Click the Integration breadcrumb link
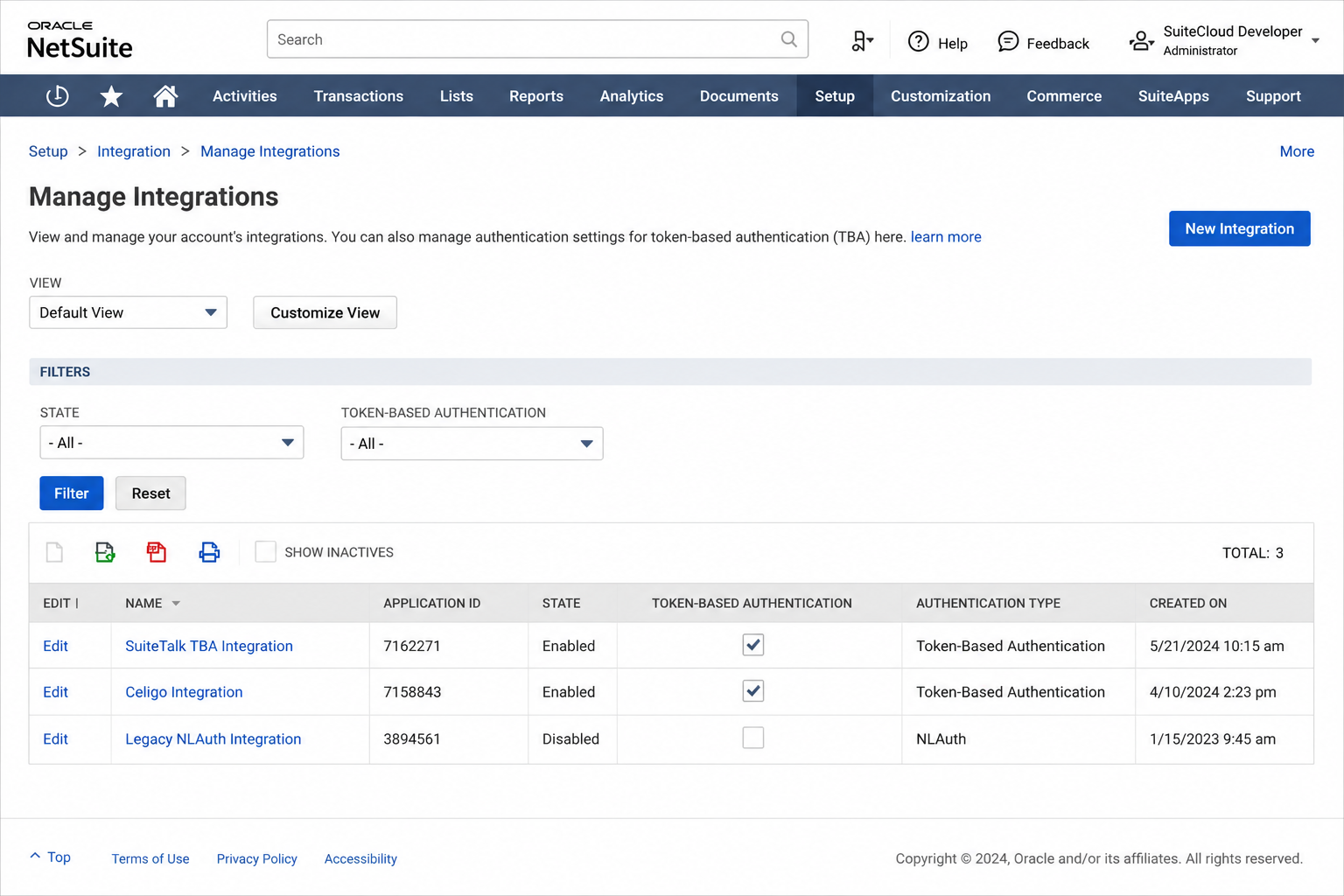The height and width of the screenshot is (896, 1344). coord(134,151)
